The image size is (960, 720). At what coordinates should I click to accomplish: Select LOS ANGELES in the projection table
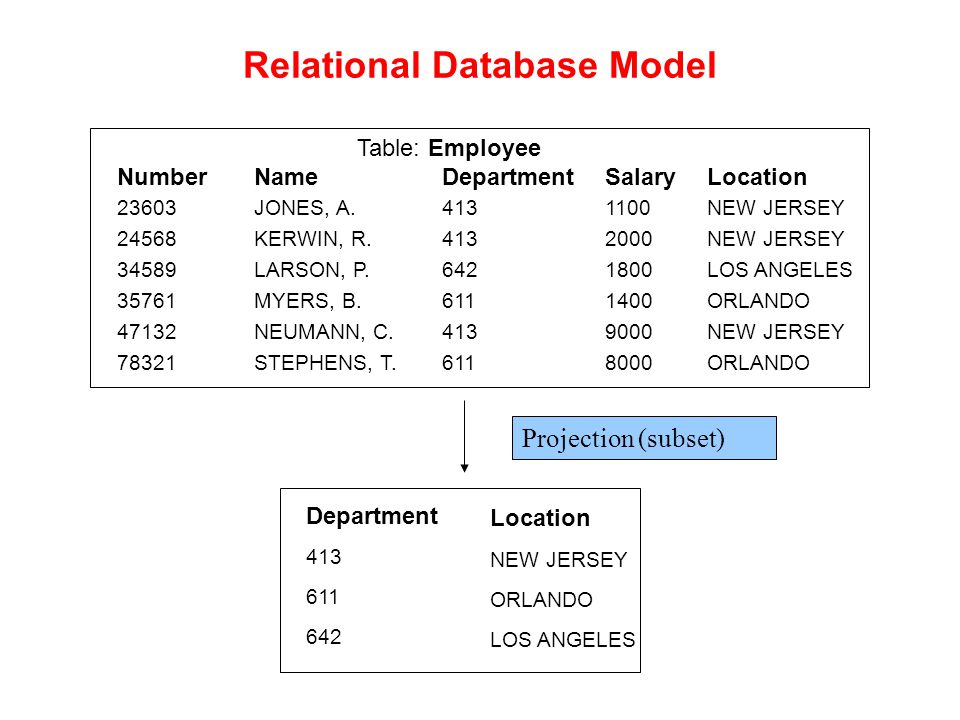(x=563, y=640)
